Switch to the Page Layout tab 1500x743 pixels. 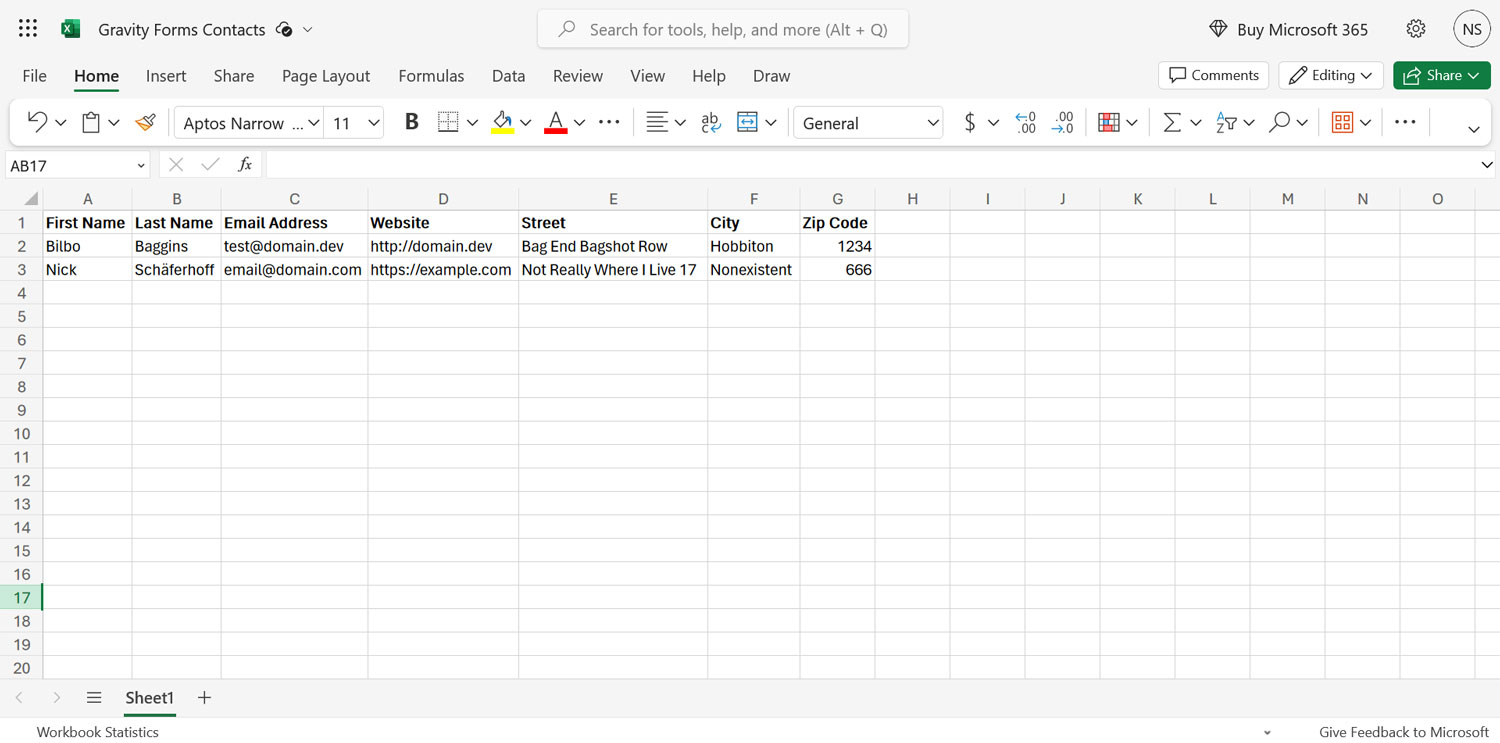pos(326,75)
